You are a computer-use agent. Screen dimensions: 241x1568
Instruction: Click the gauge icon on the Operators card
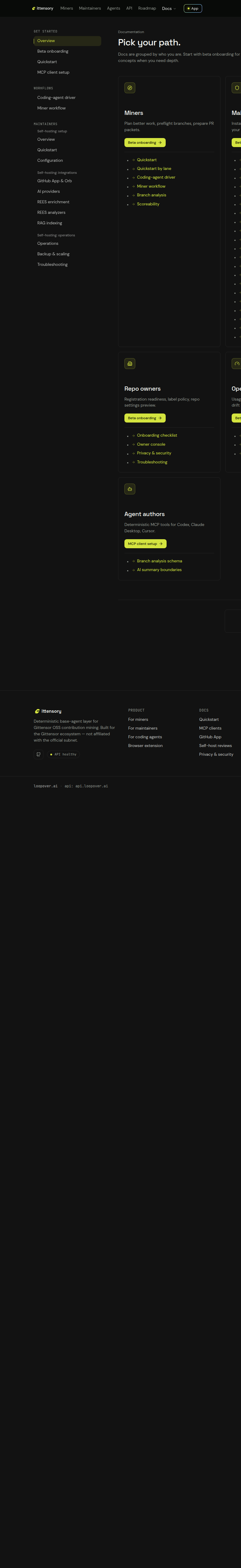pyautogui.click(x=237, y=363)
